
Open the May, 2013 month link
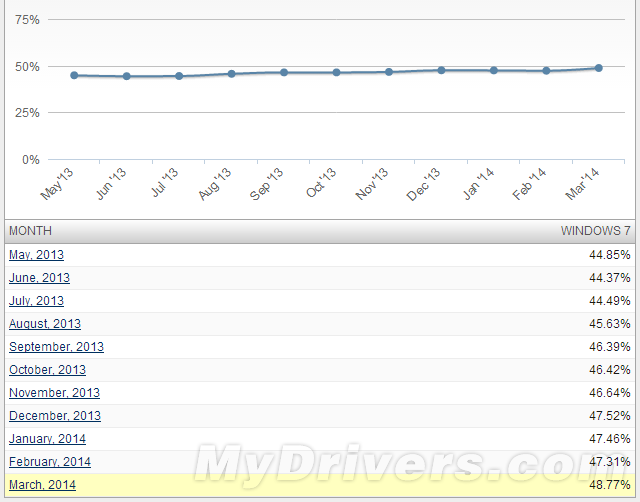tap(36, 255)
